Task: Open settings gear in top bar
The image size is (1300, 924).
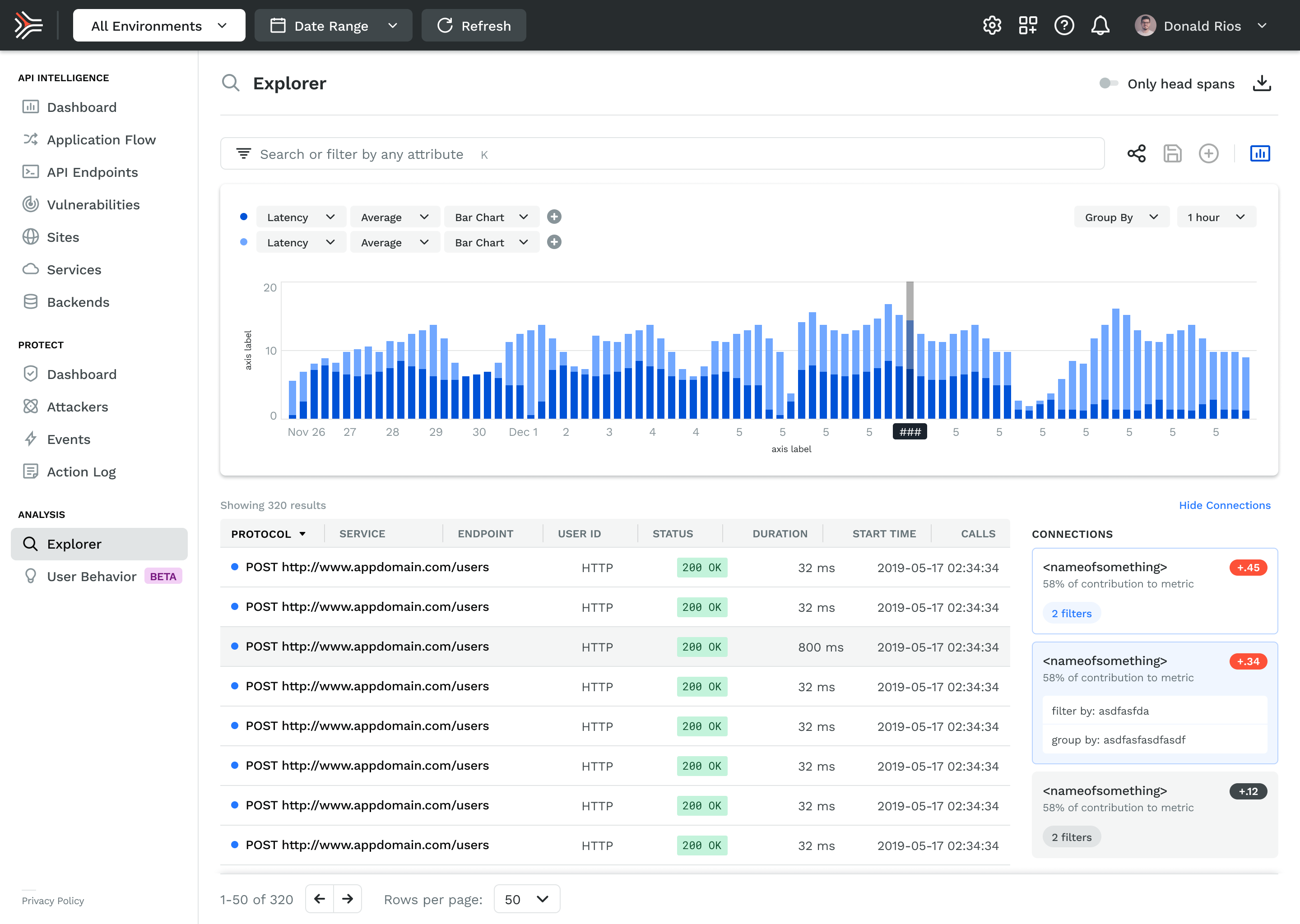Action: (x=992, y=26)
